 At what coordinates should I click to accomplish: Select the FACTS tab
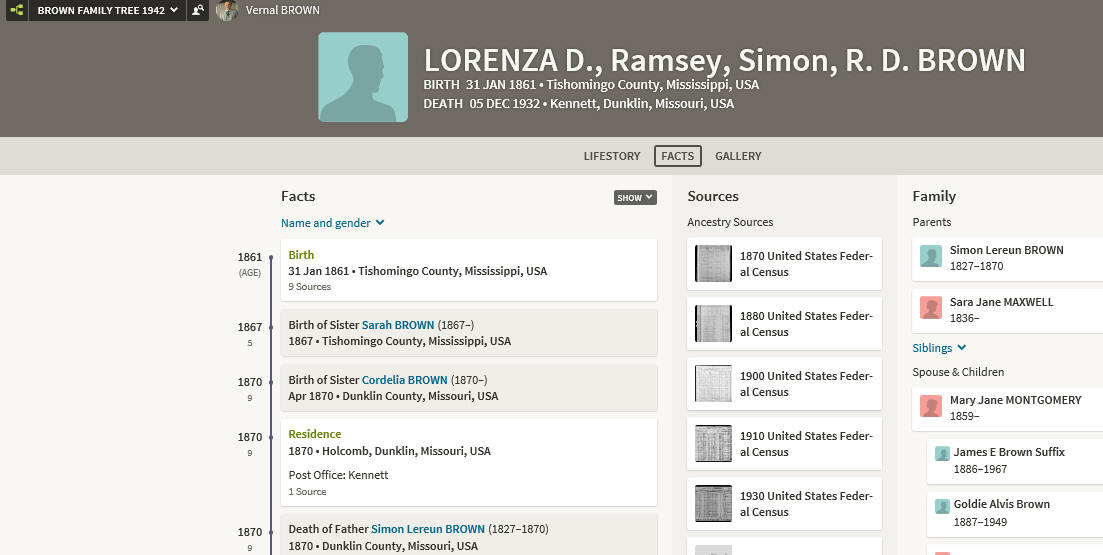[677, 156]
